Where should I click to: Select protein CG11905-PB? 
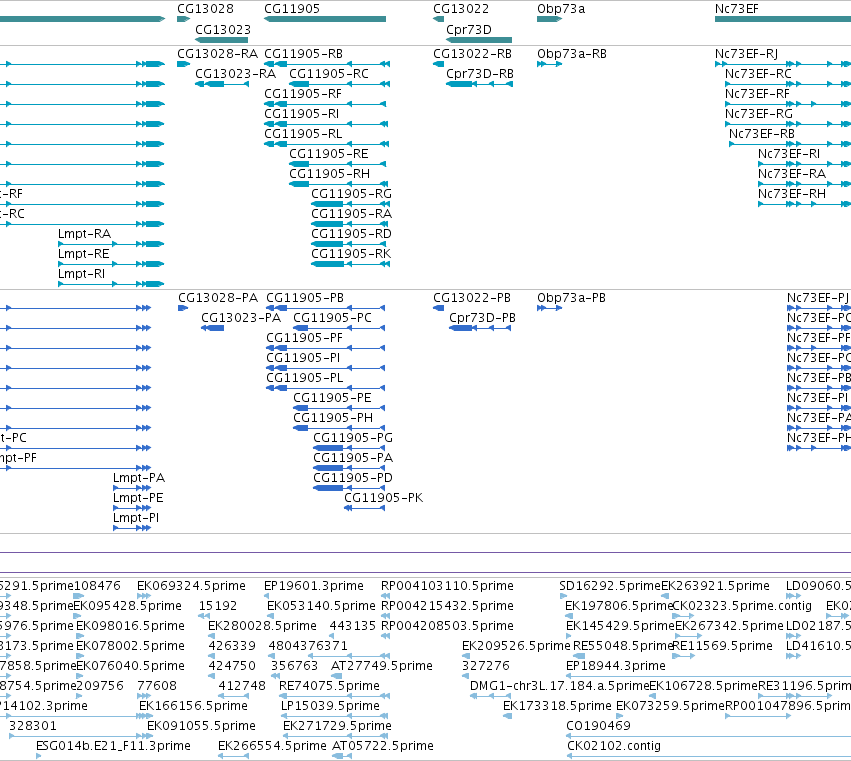[304, 298]
